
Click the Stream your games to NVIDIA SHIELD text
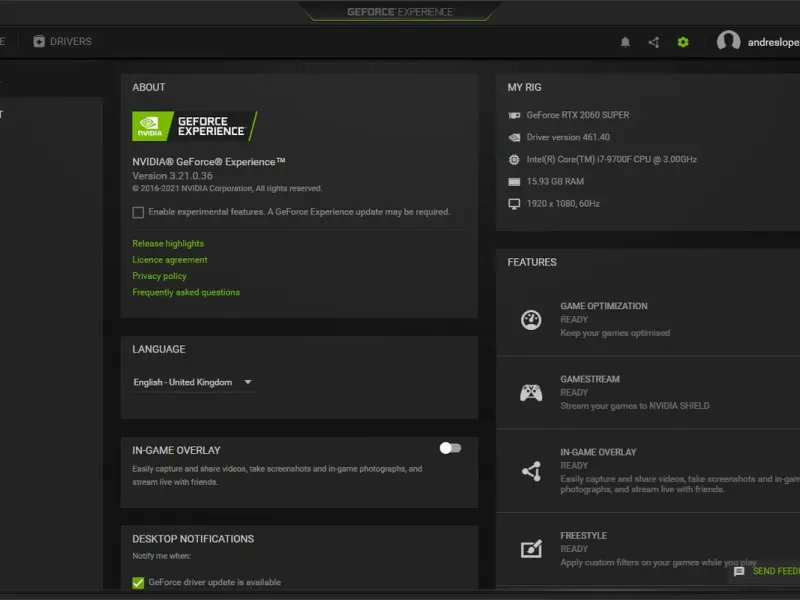point(635,406)
